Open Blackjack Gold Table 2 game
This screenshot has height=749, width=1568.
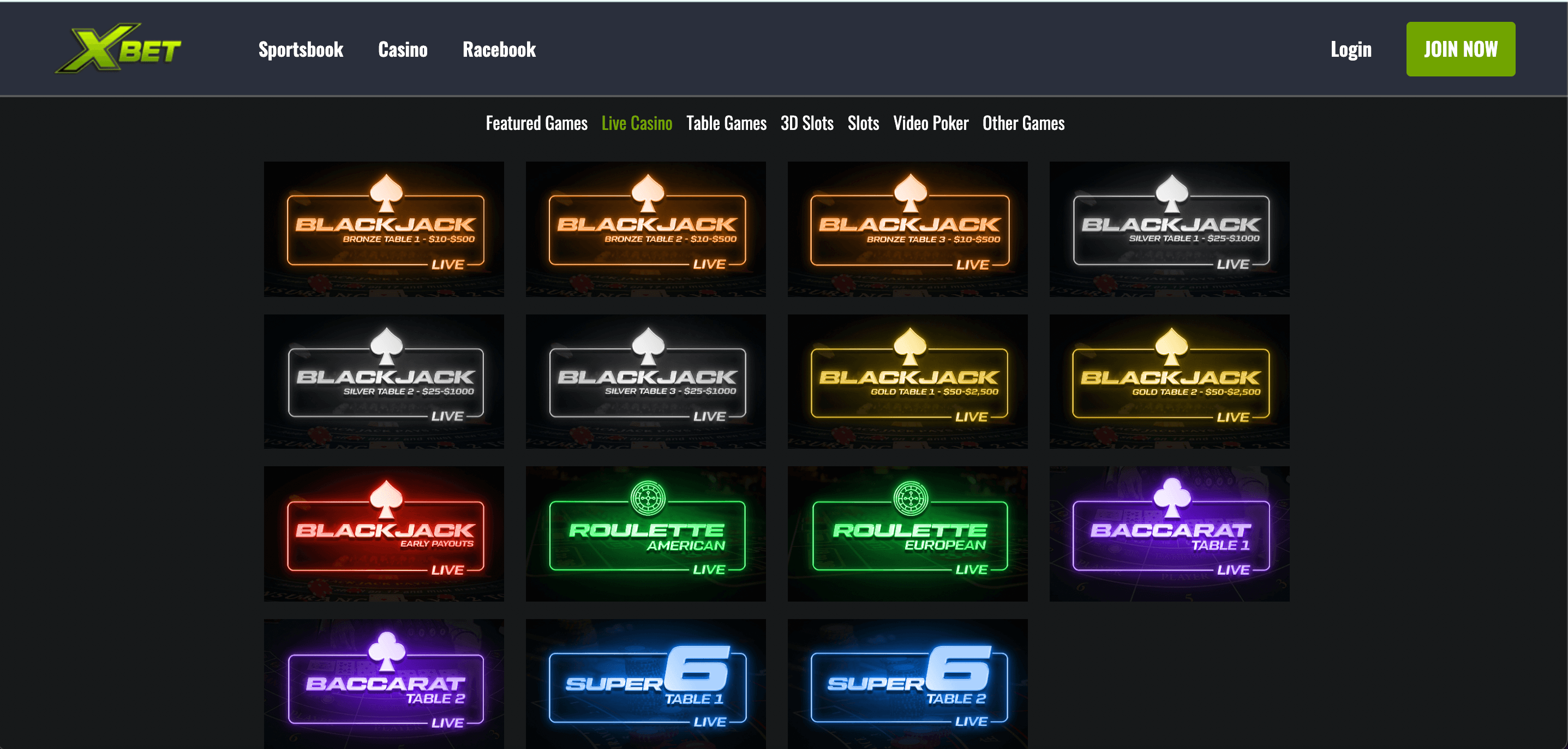1169,382
